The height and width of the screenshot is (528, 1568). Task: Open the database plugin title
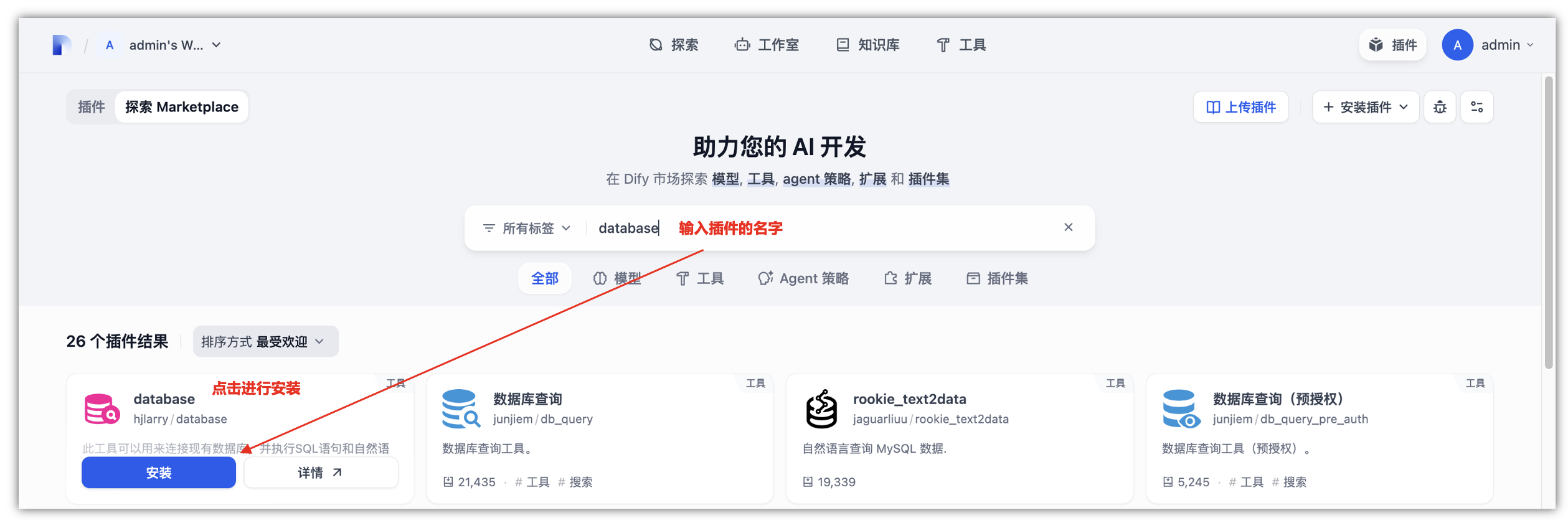coord(164,399)
